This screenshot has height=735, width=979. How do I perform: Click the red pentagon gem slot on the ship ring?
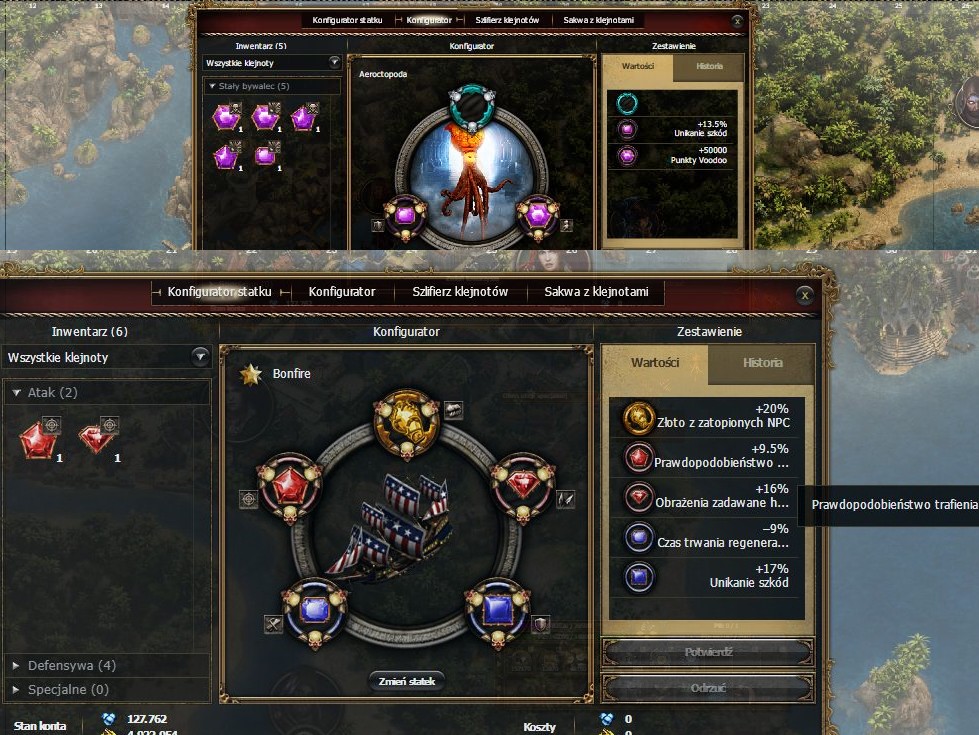click(290, 487)
